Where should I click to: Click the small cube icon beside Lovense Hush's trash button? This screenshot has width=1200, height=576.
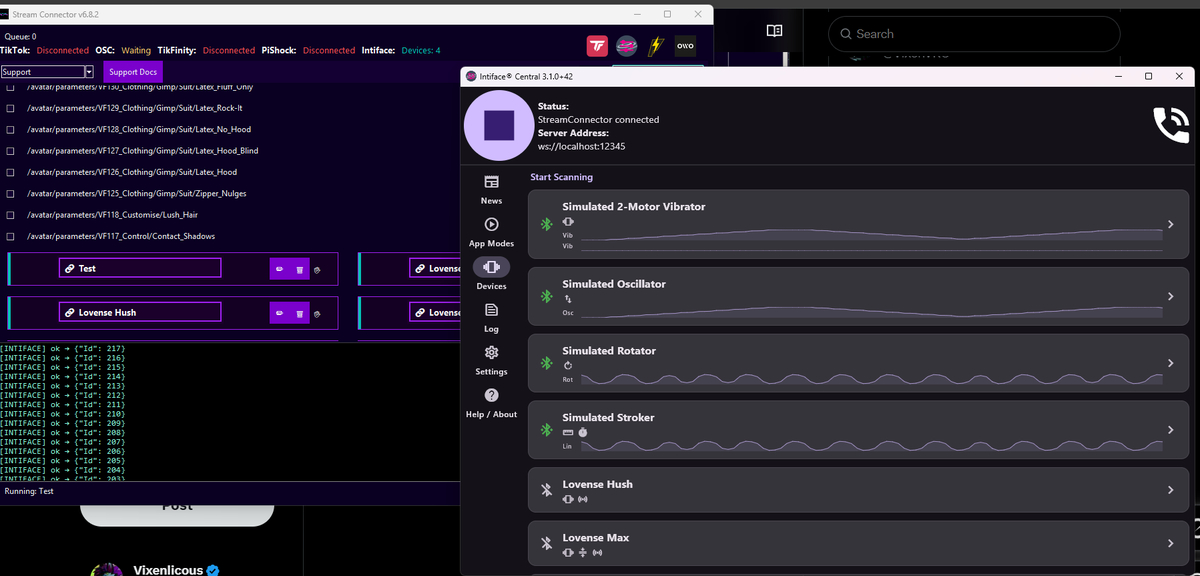coord(317,314)
